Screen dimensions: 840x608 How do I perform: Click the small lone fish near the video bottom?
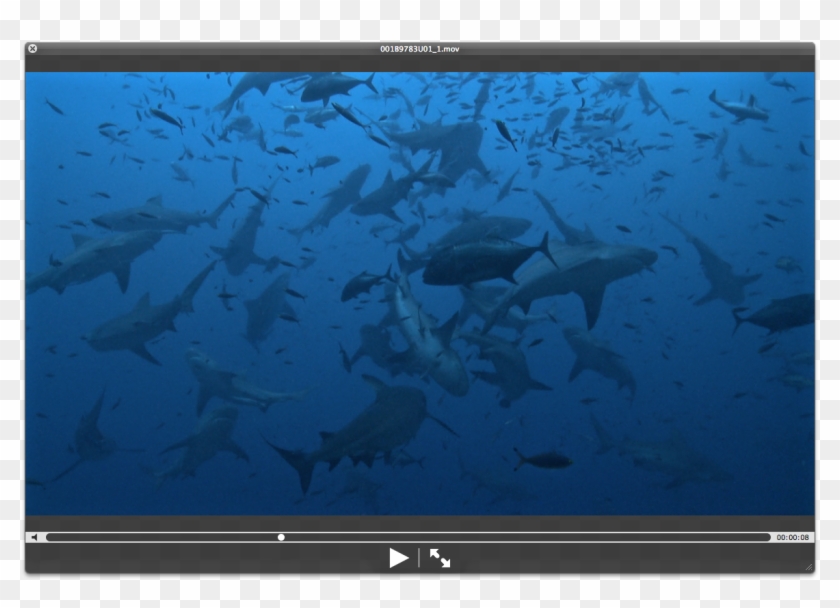coord(545,460)
